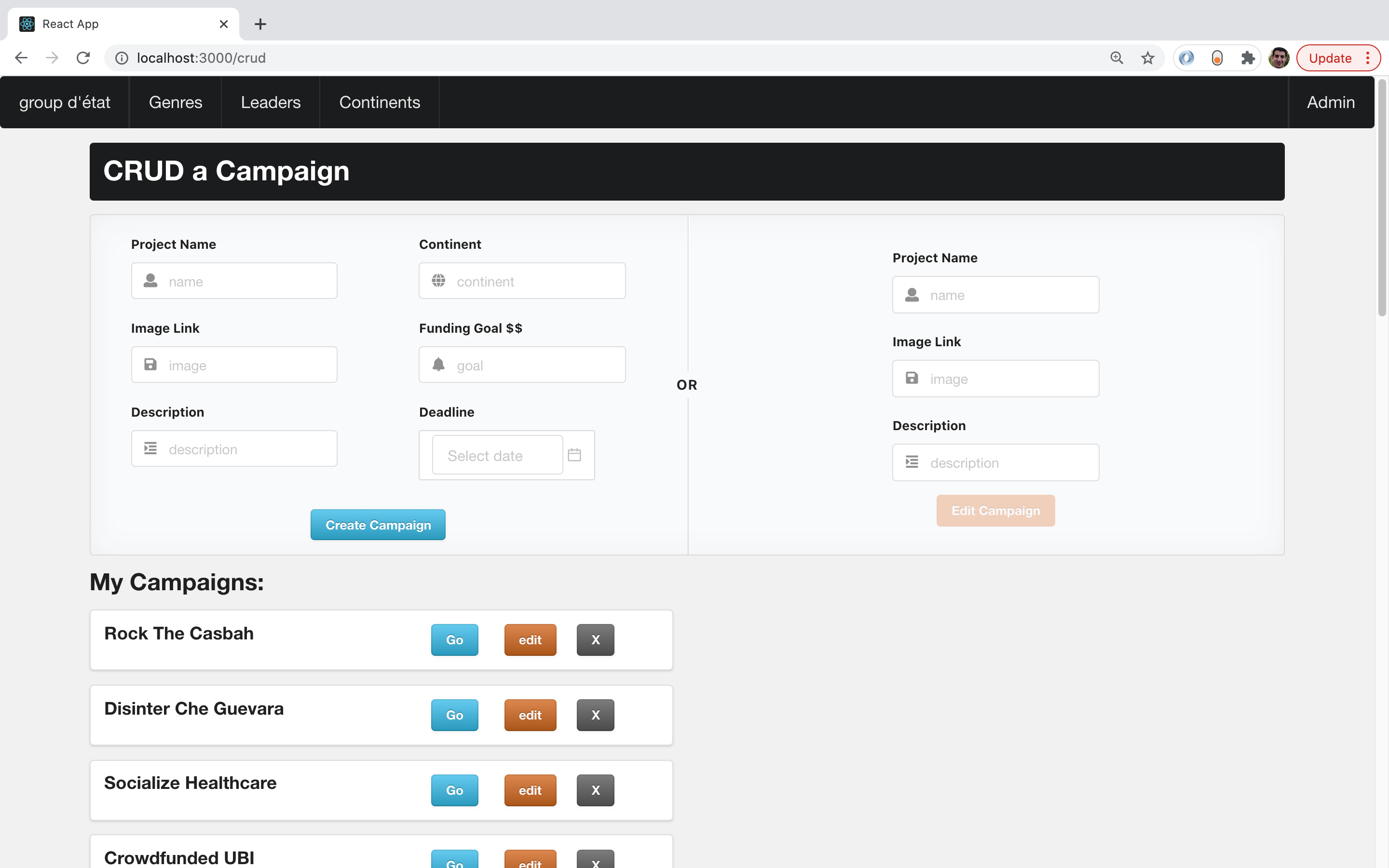The height and width of the screenshot is (868, 1389).
Task: Click the calendar icon in Deadline field
Action: (574, 455)
